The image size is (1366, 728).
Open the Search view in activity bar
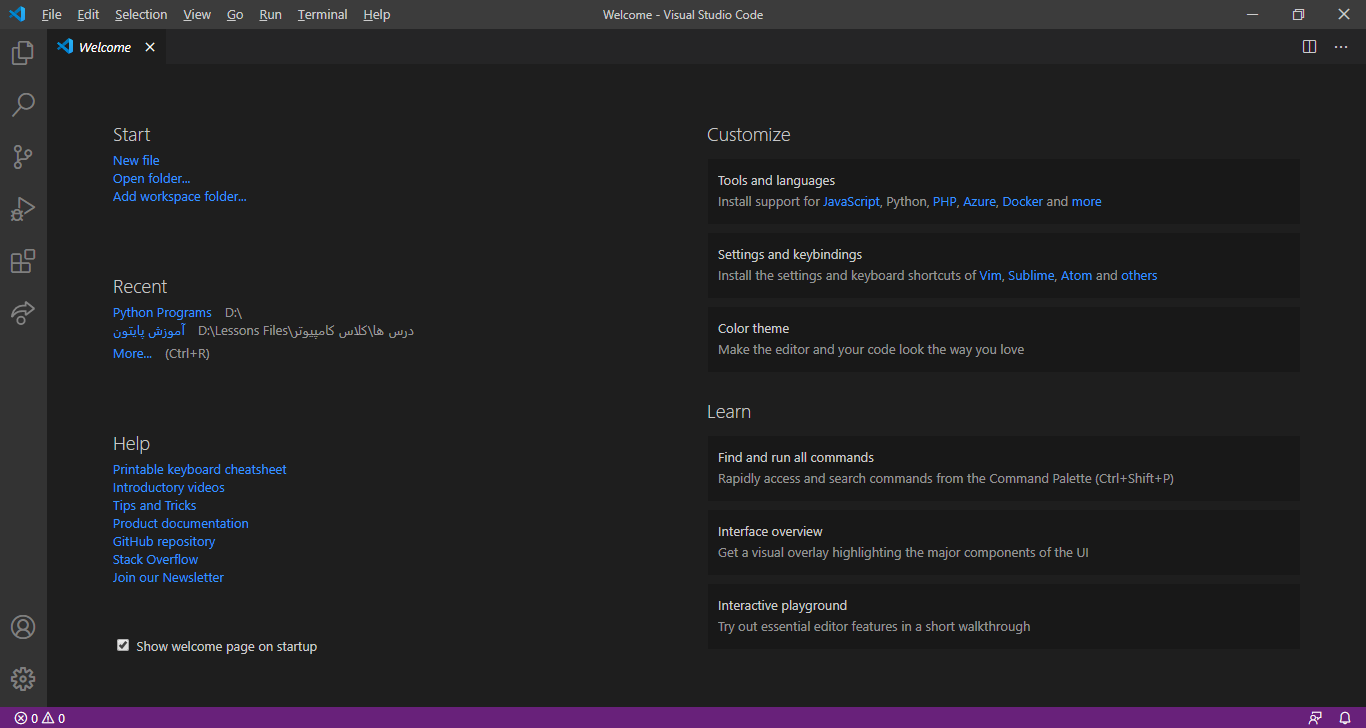[23, 105]
